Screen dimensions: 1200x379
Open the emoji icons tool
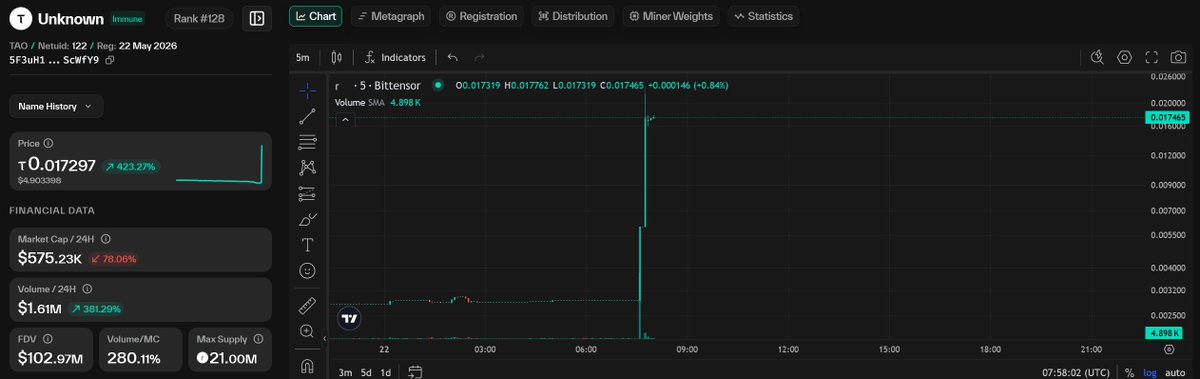307,270
